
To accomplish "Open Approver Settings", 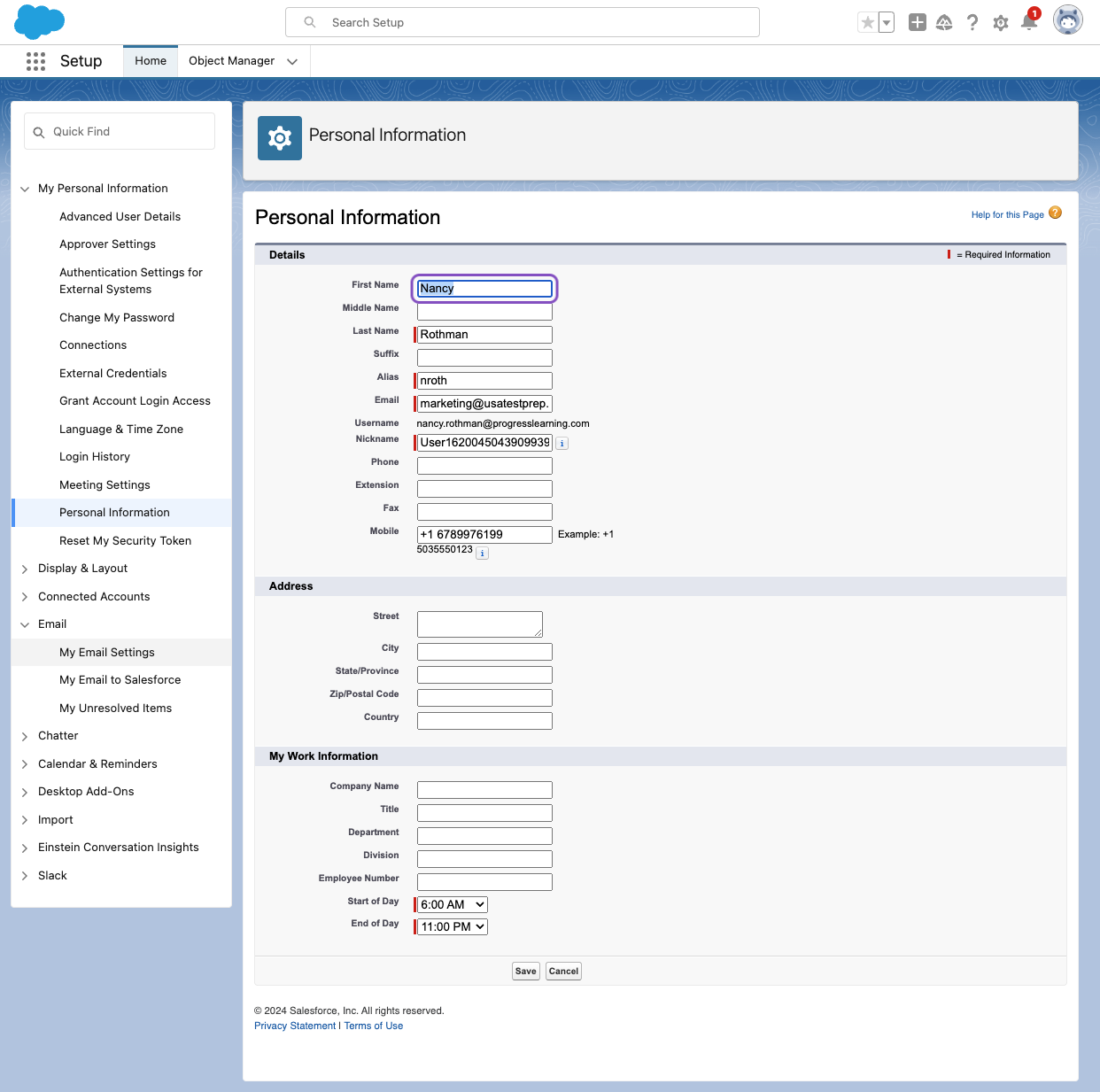I will pos(108,244).
